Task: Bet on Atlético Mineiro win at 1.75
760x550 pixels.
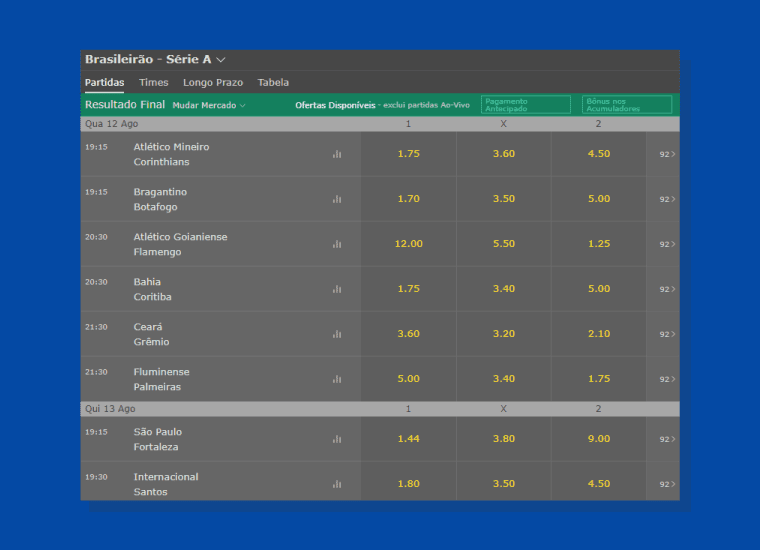Action: 408,154
